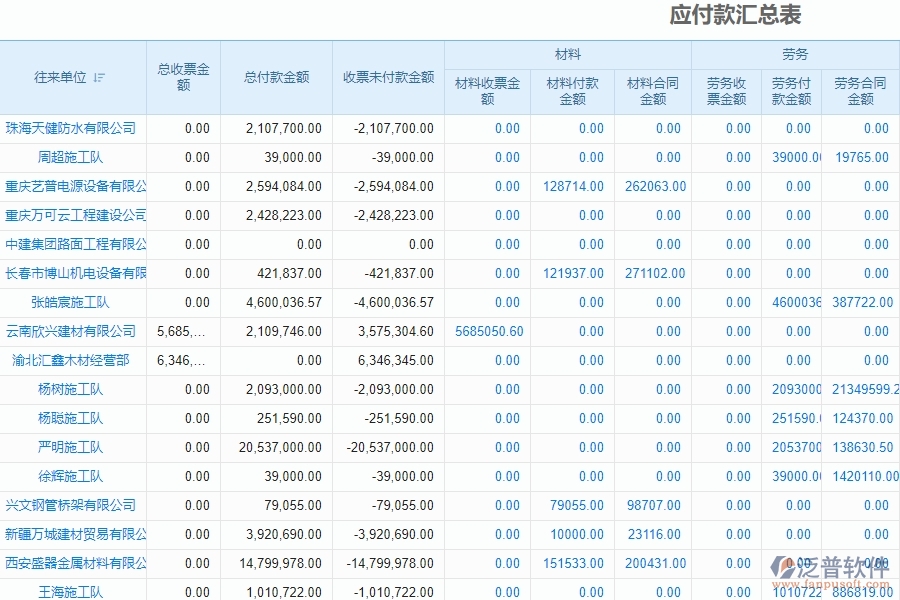Click the 5685050.60 材料收票金额 value
Image resolution: width=900 pixels, height=600 pixels.
click(489, 331)
